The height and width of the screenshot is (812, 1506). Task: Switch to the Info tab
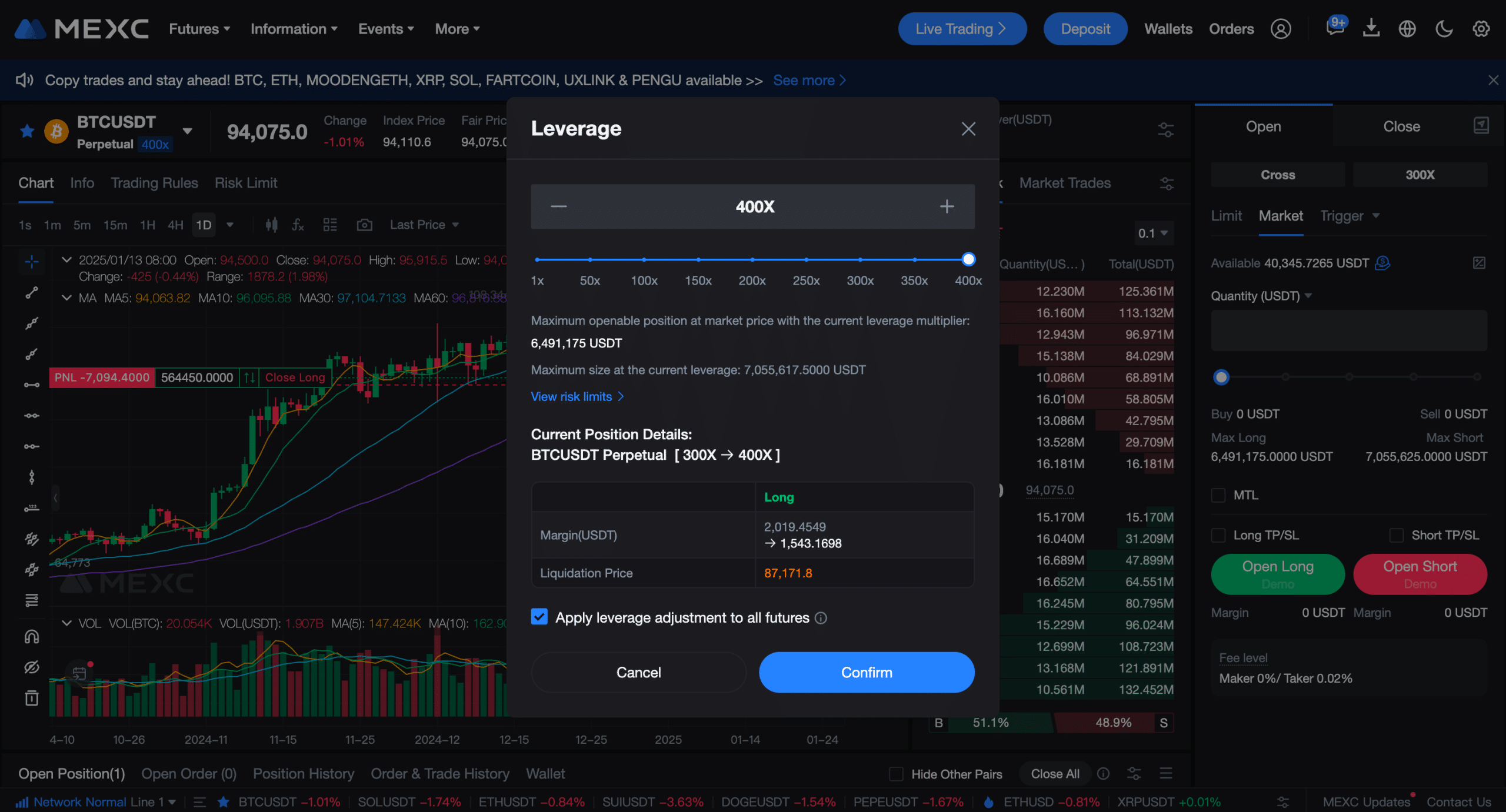click(82, 183)
